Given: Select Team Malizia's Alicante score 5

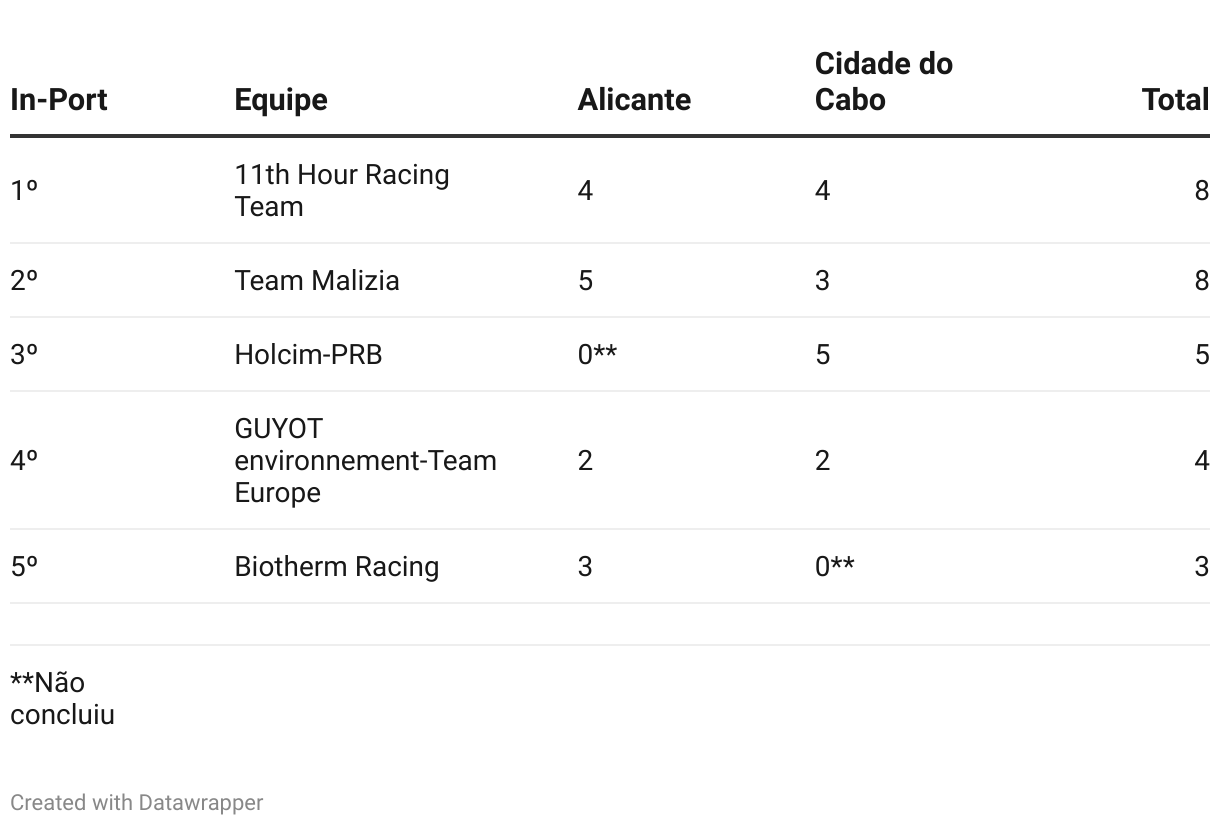Looking at the screenshot, I should coord(585,280).
